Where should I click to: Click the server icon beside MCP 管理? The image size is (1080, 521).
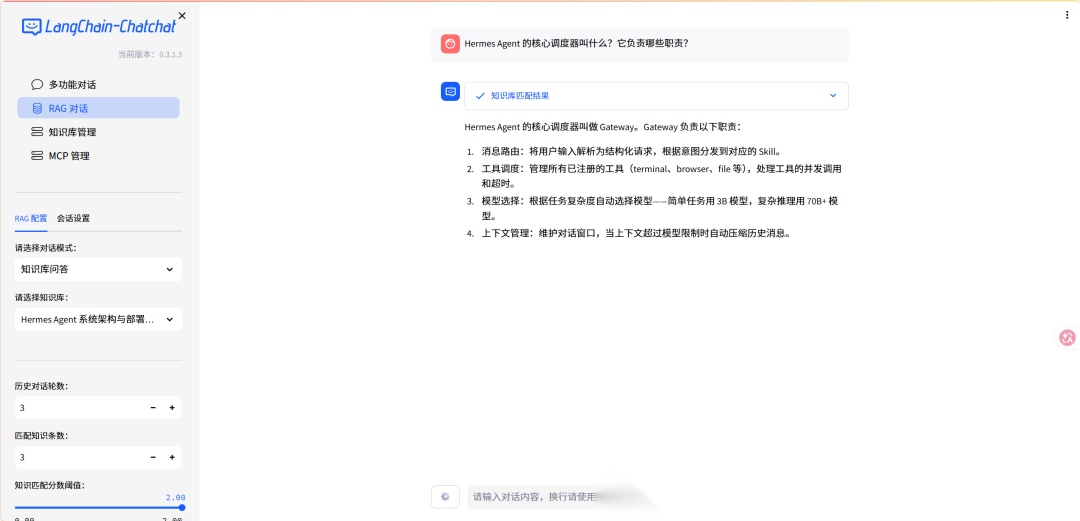pyautogui.click(x=37, y=156)
